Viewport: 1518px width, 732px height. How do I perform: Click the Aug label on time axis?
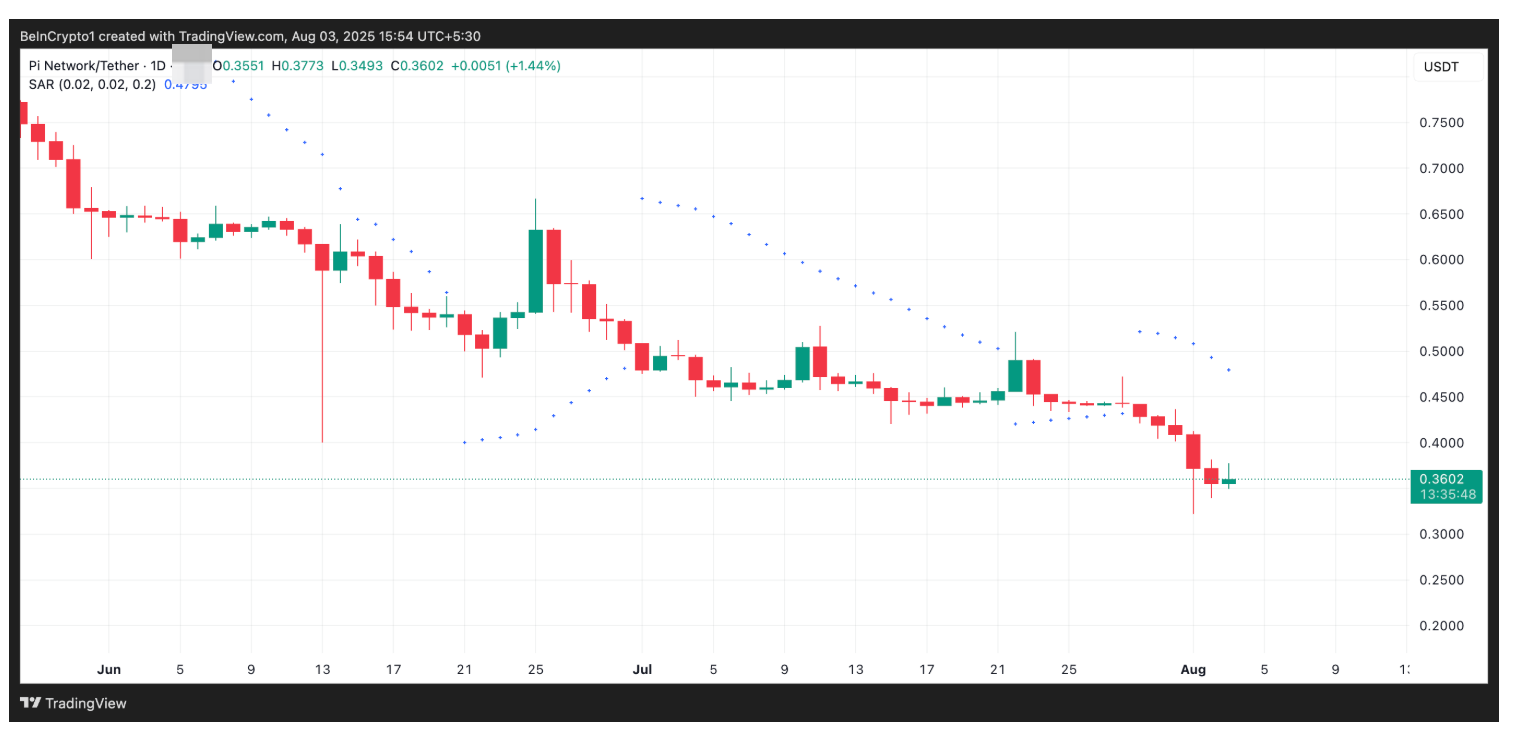pos(1193,669)
